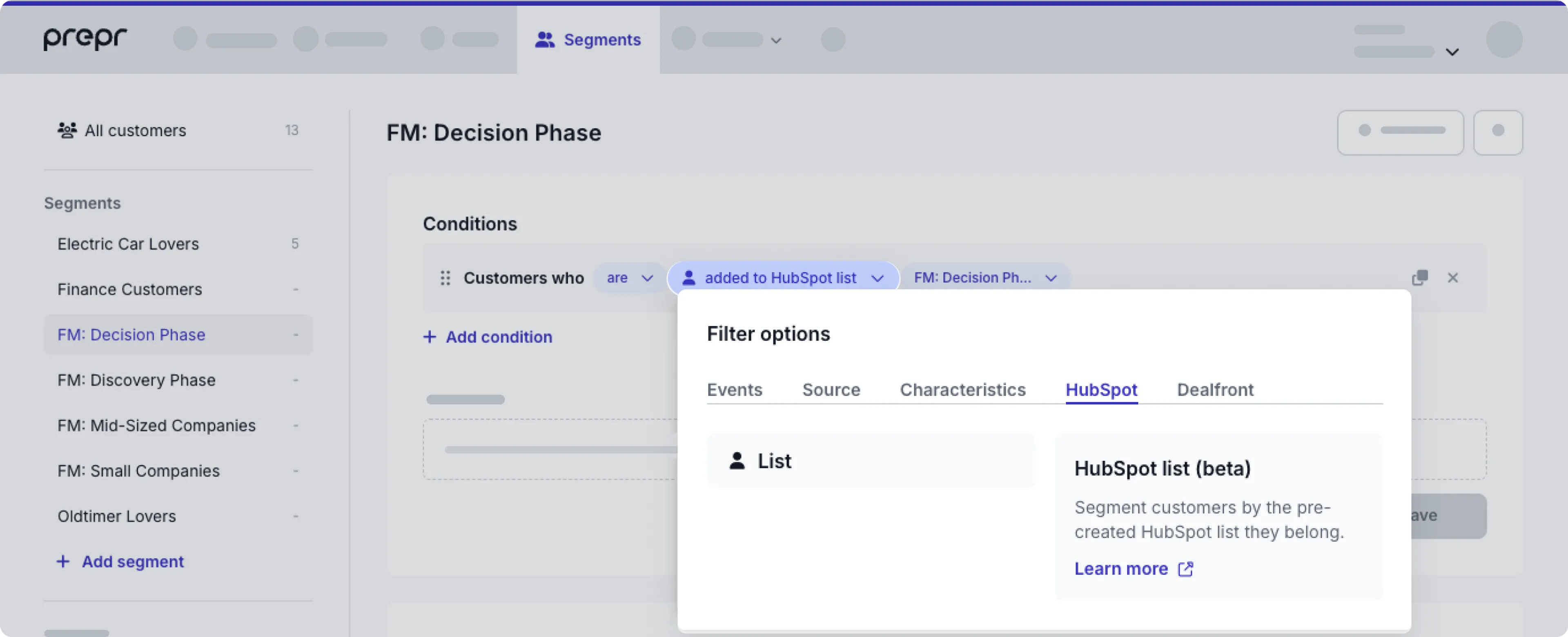The width and height of the screenshot is (1568, 637).
Task: Click the user avatar circle at top right
Action: pos(1504,40)
